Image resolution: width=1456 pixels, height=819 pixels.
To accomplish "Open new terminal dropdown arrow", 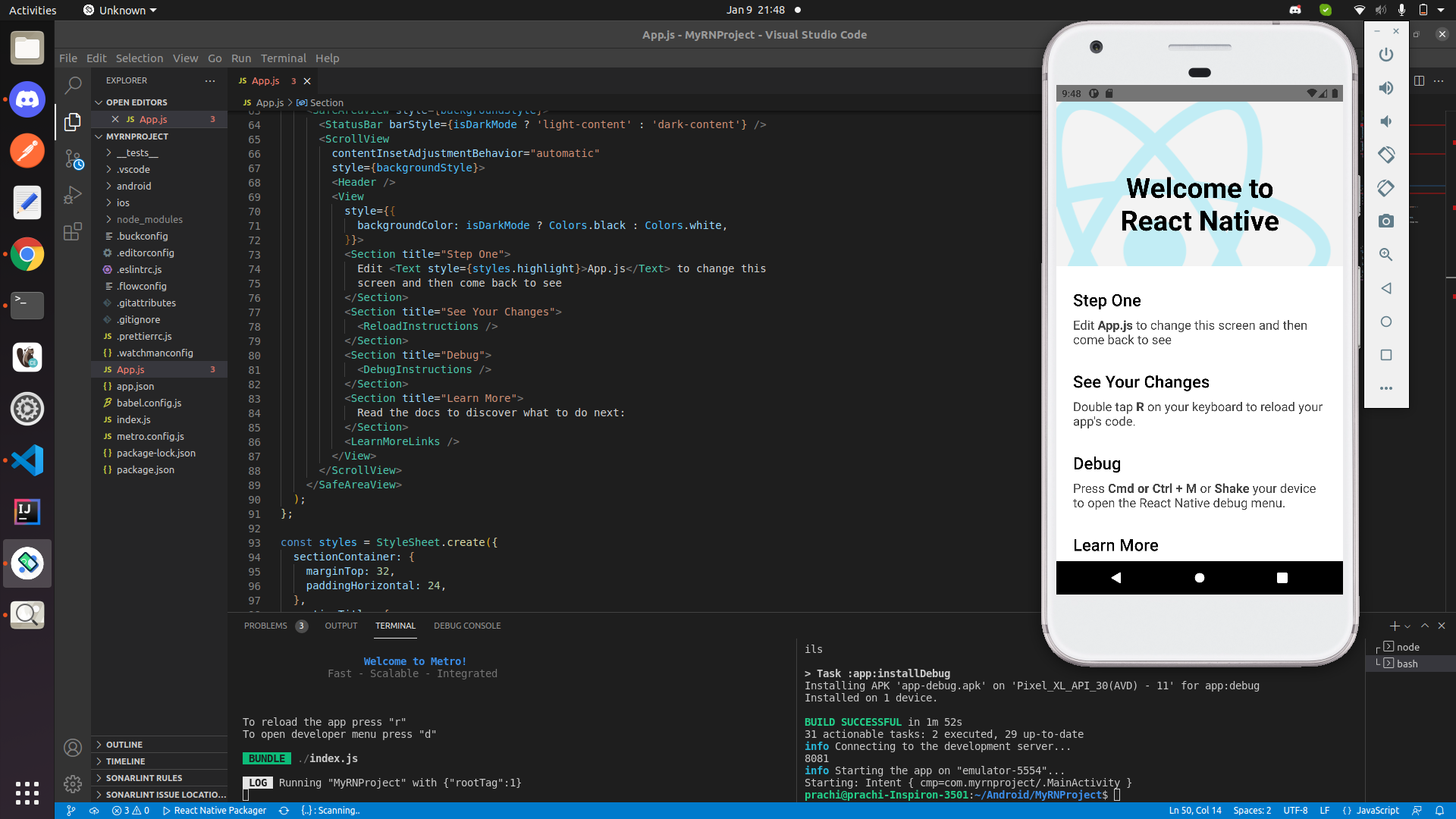I will (1407, 626).
